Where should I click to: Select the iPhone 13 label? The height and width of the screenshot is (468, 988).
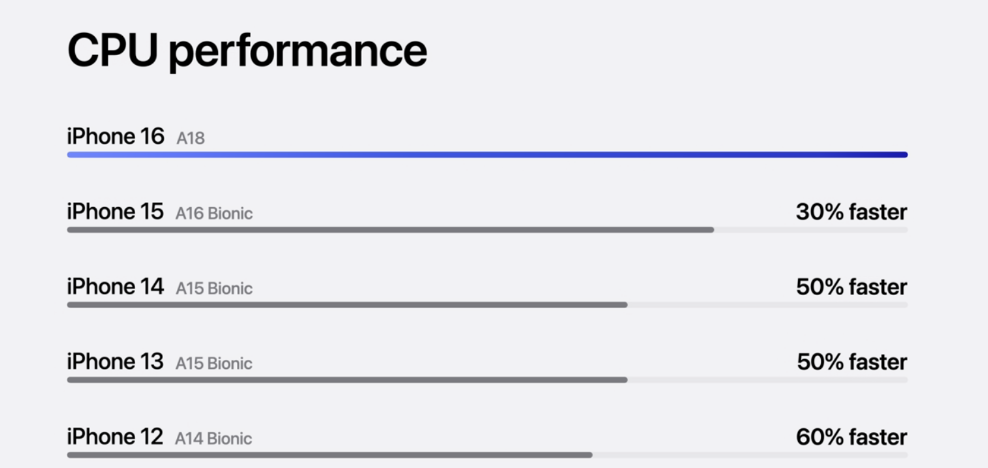[115, 362]
